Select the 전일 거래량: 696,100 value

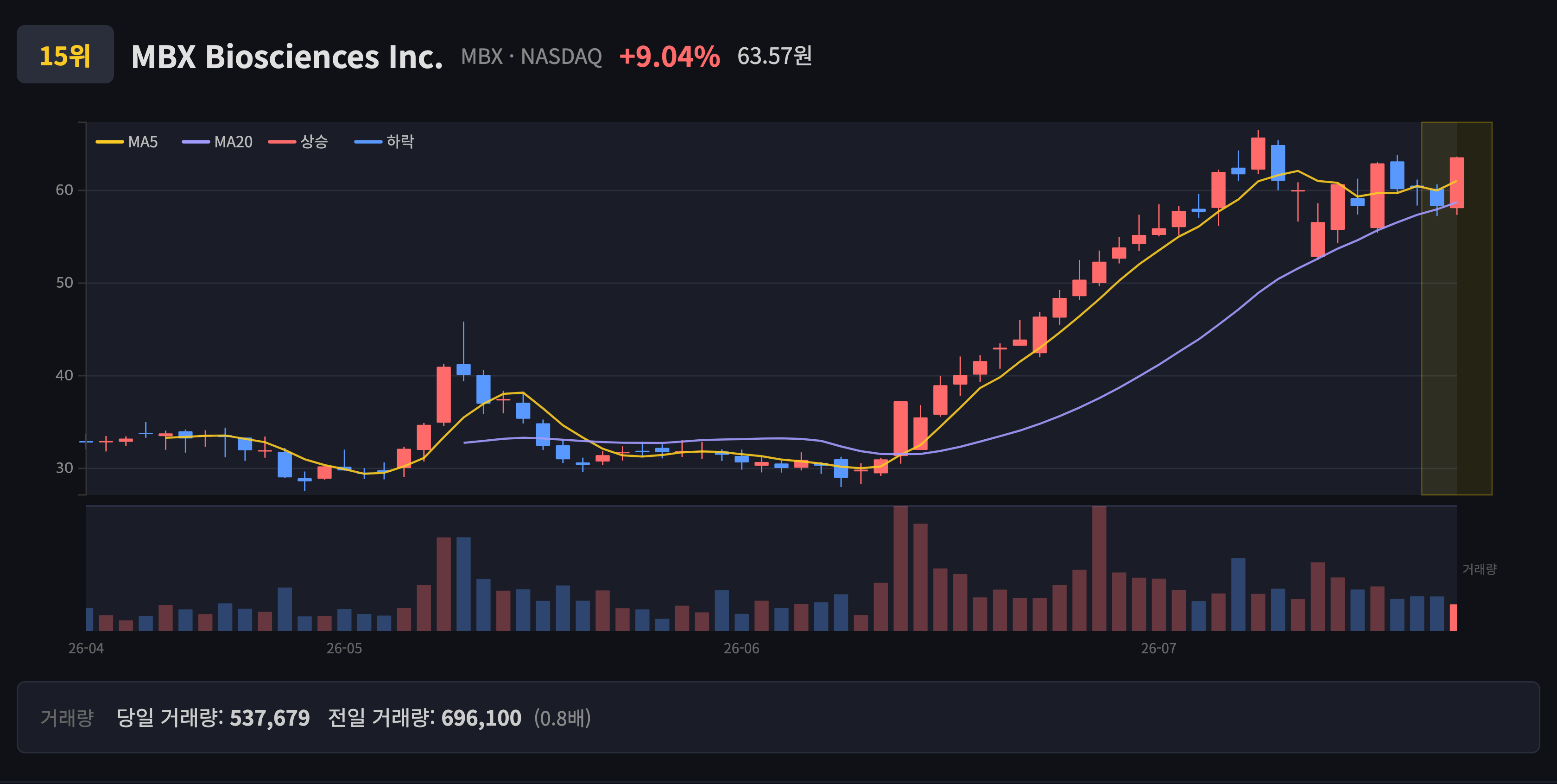[424, 717]
